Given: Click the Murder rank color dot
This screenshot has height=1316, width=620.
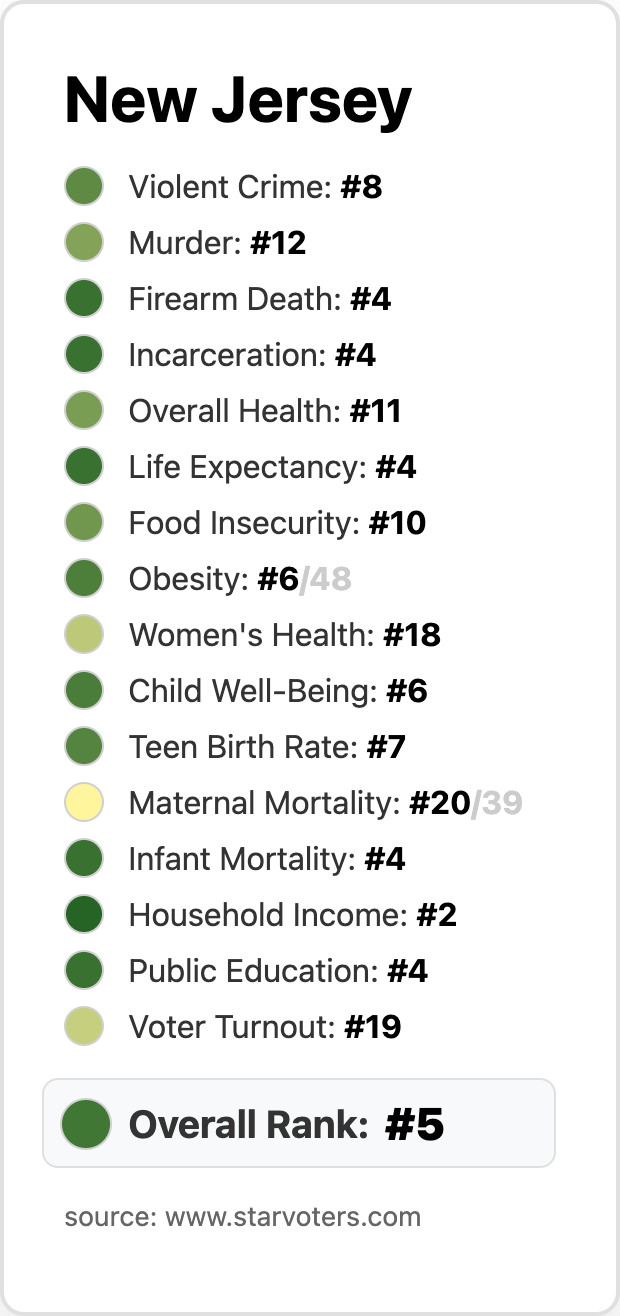Looking at the screenshot, I should pyautogui.click(x=84, y=243).
